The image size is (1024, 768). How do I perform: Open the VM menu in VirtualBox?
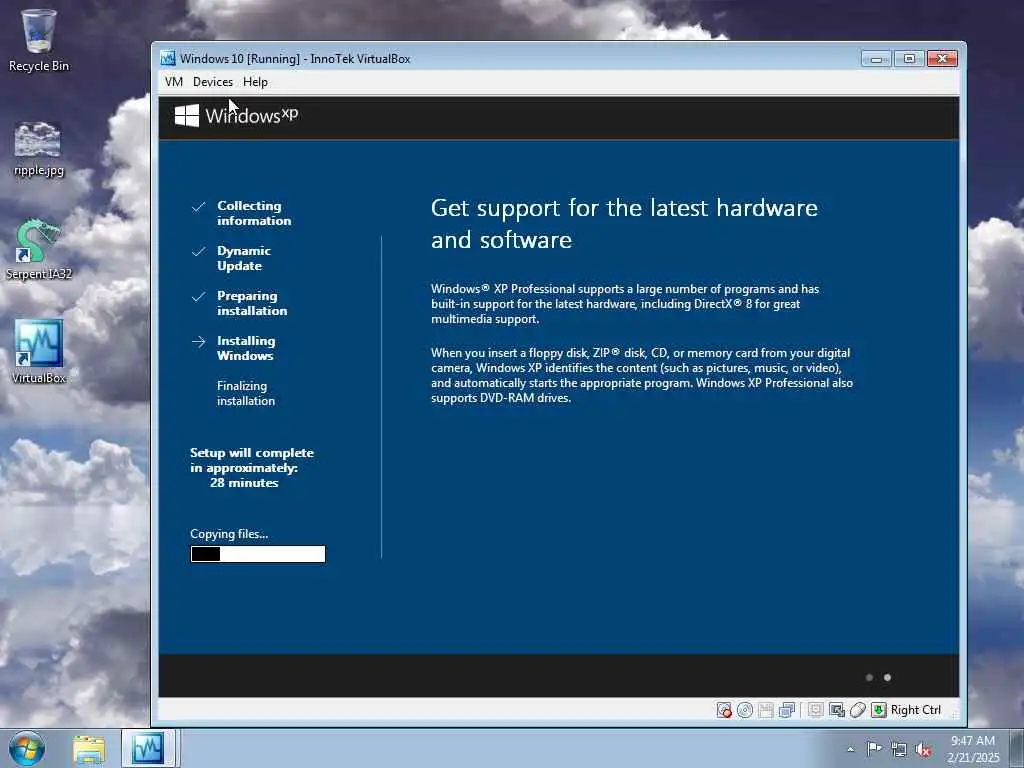point(174,82)
